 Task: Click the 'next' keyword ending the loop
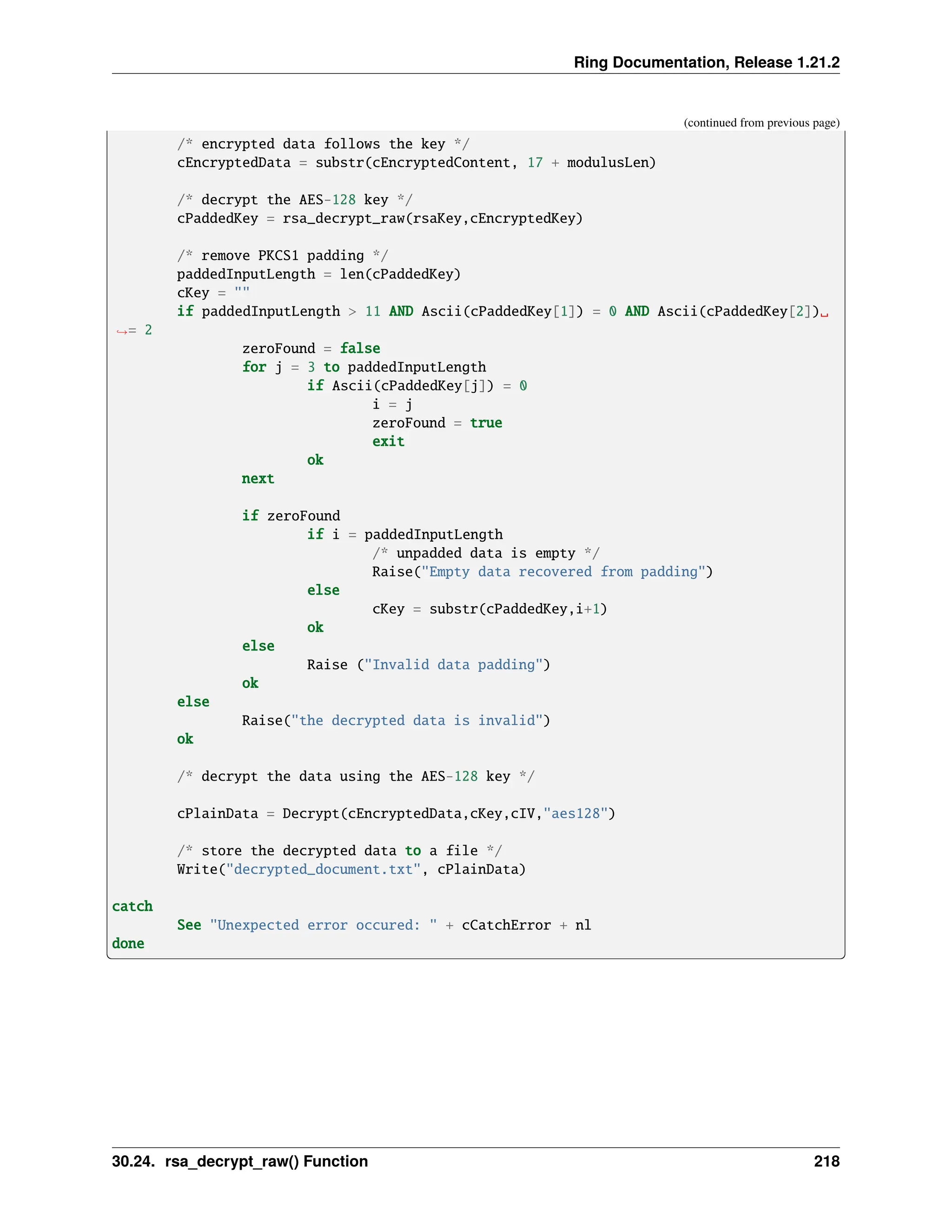[x=258, y=478]
